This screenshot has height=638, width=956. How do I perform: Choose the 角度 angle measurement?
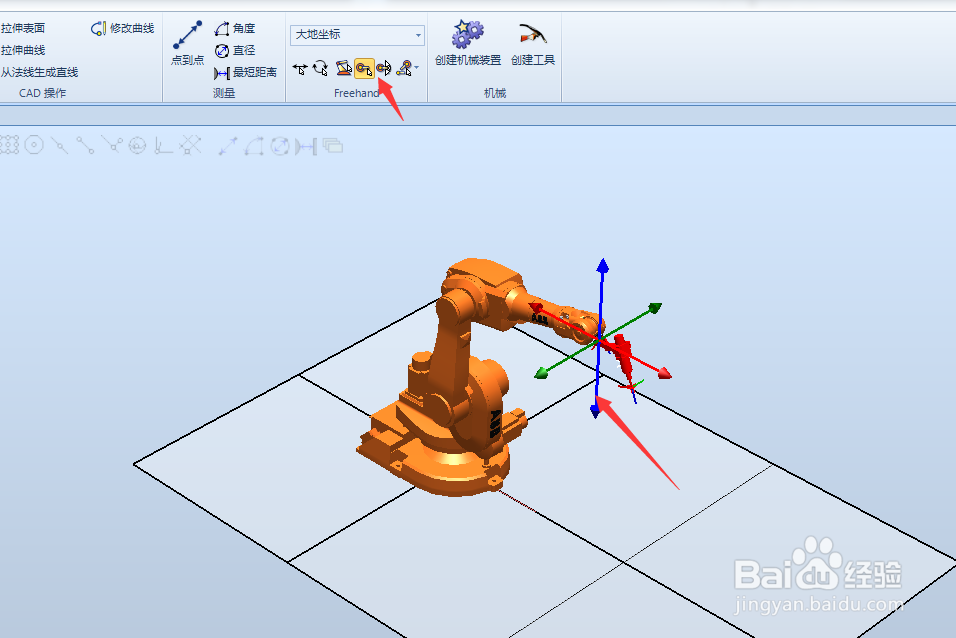(235, 28)
